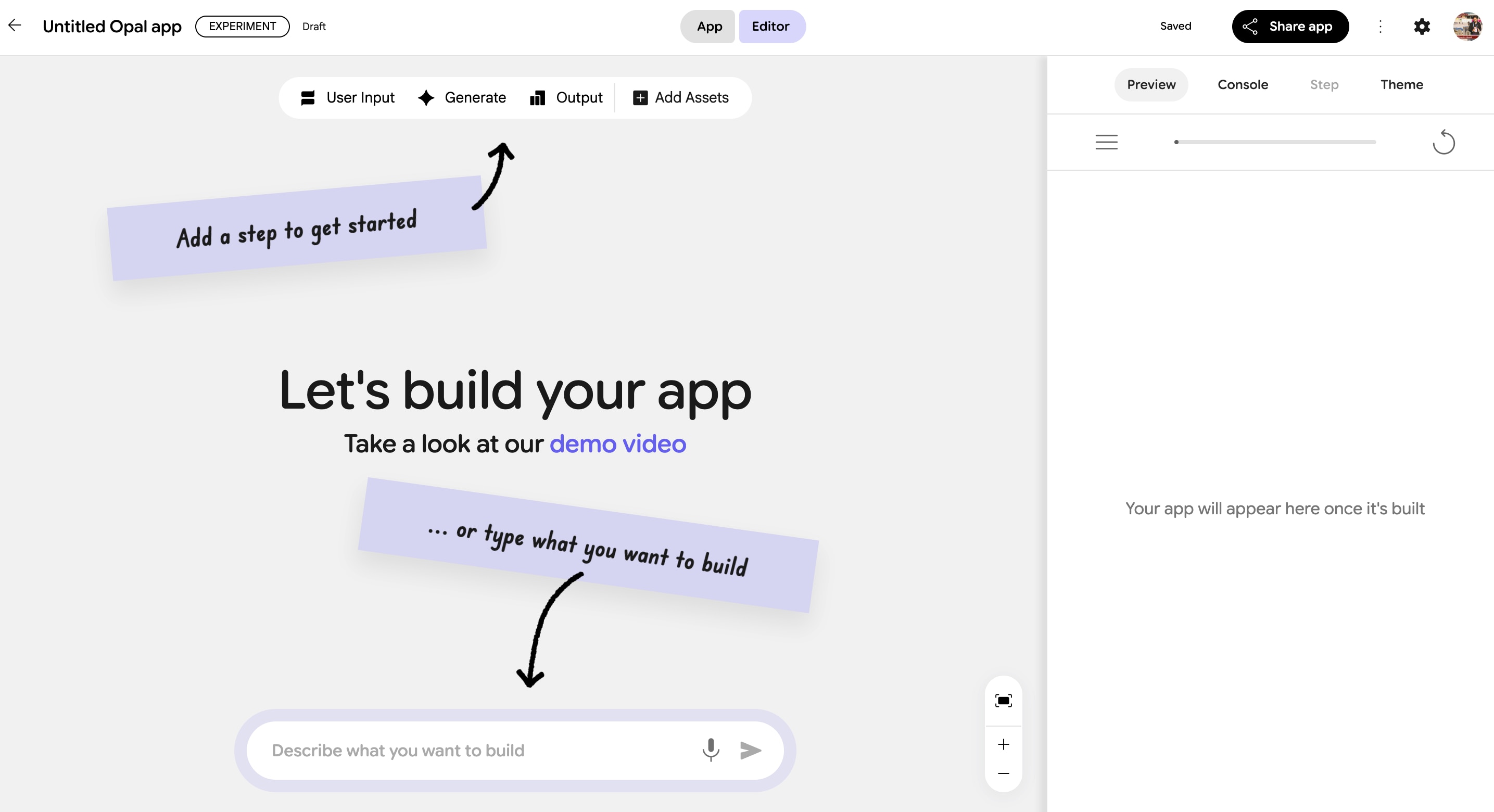
Task: Switch to the Theme tab
Action: pyautogui.click(x=1401, y=85)
